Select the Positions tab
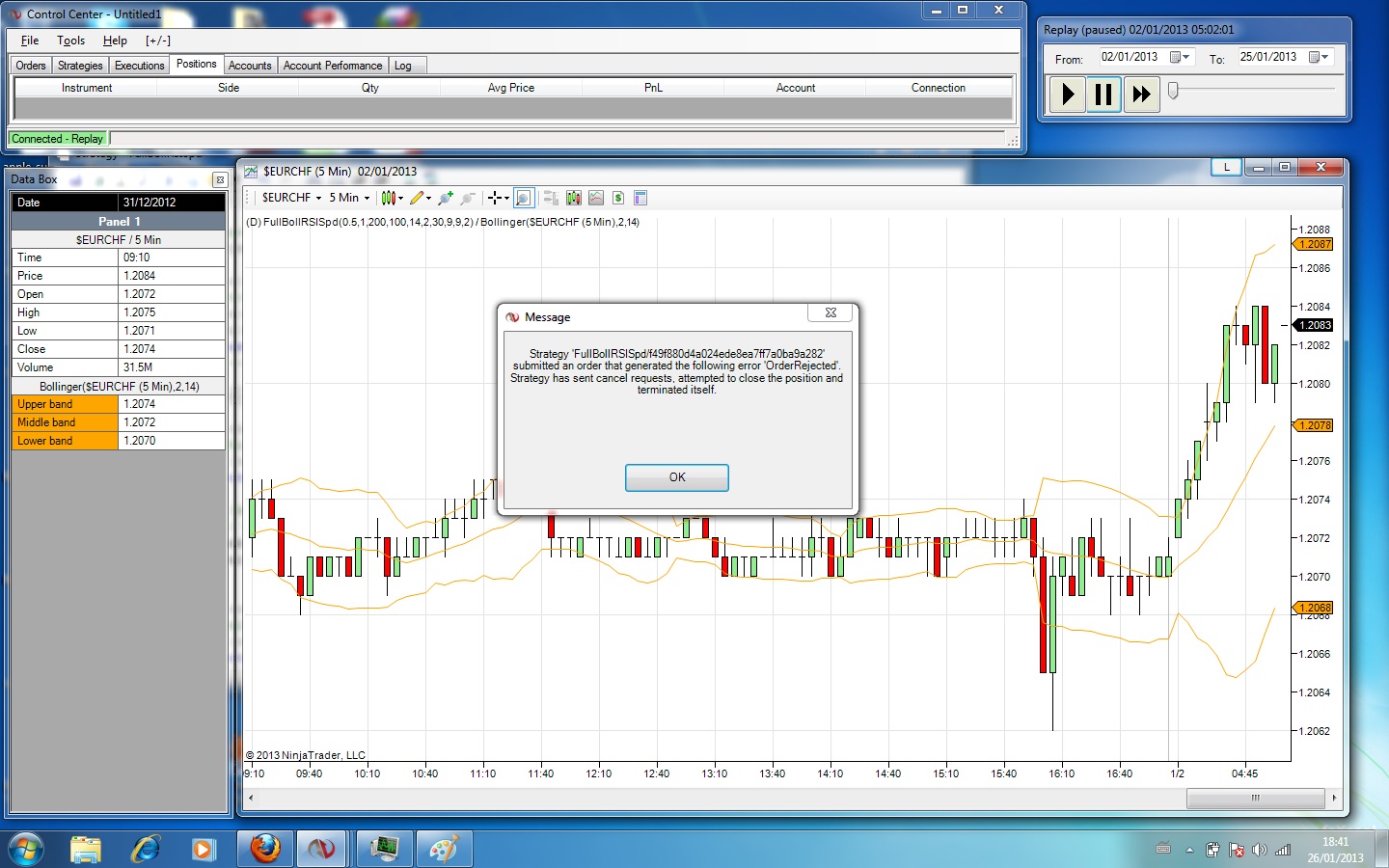The image size is (1389, 868). click(x=197, y=64)
